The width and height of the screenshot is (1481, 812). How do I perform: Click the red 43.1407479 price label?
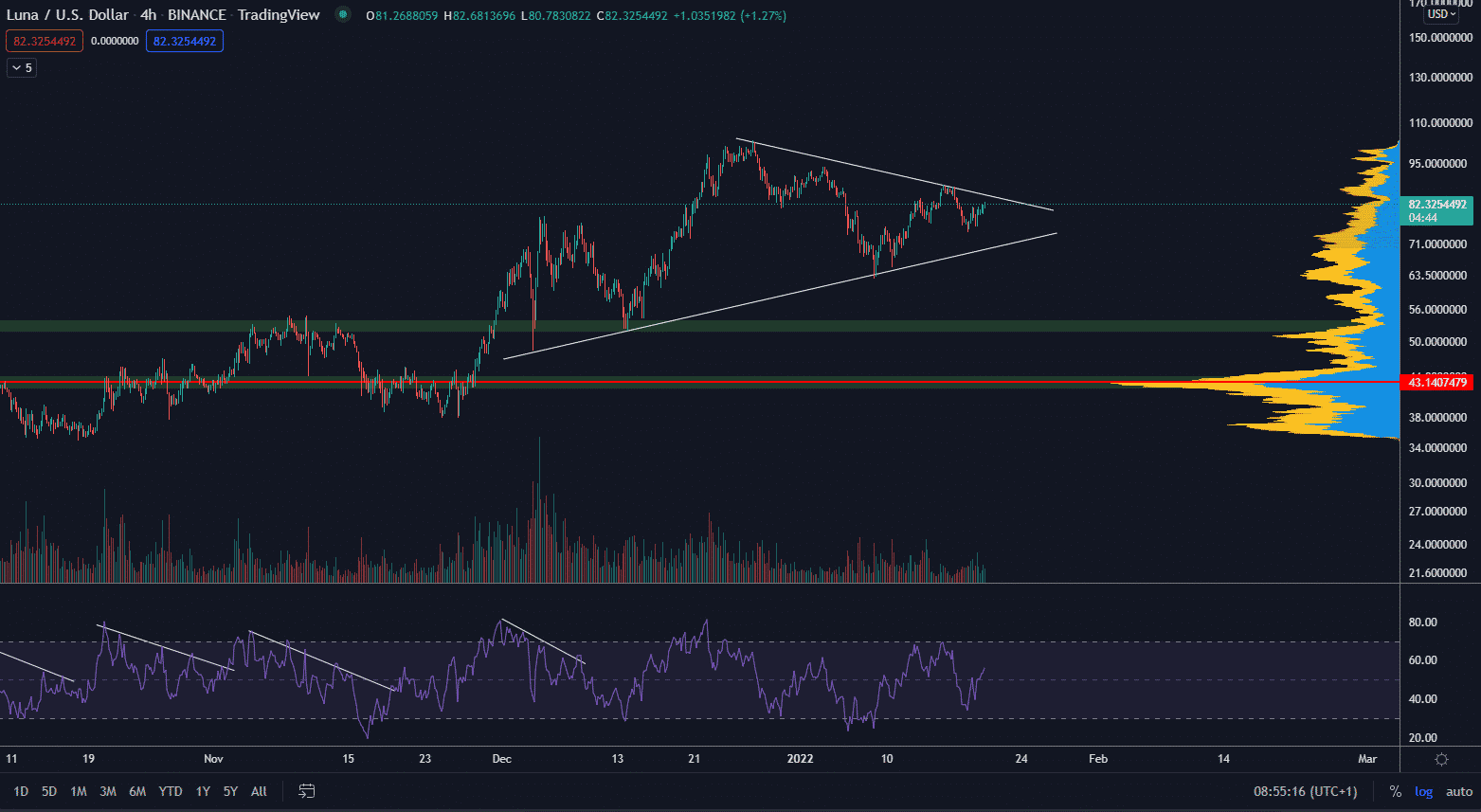pyautogui.click(x=1436, y=383)
